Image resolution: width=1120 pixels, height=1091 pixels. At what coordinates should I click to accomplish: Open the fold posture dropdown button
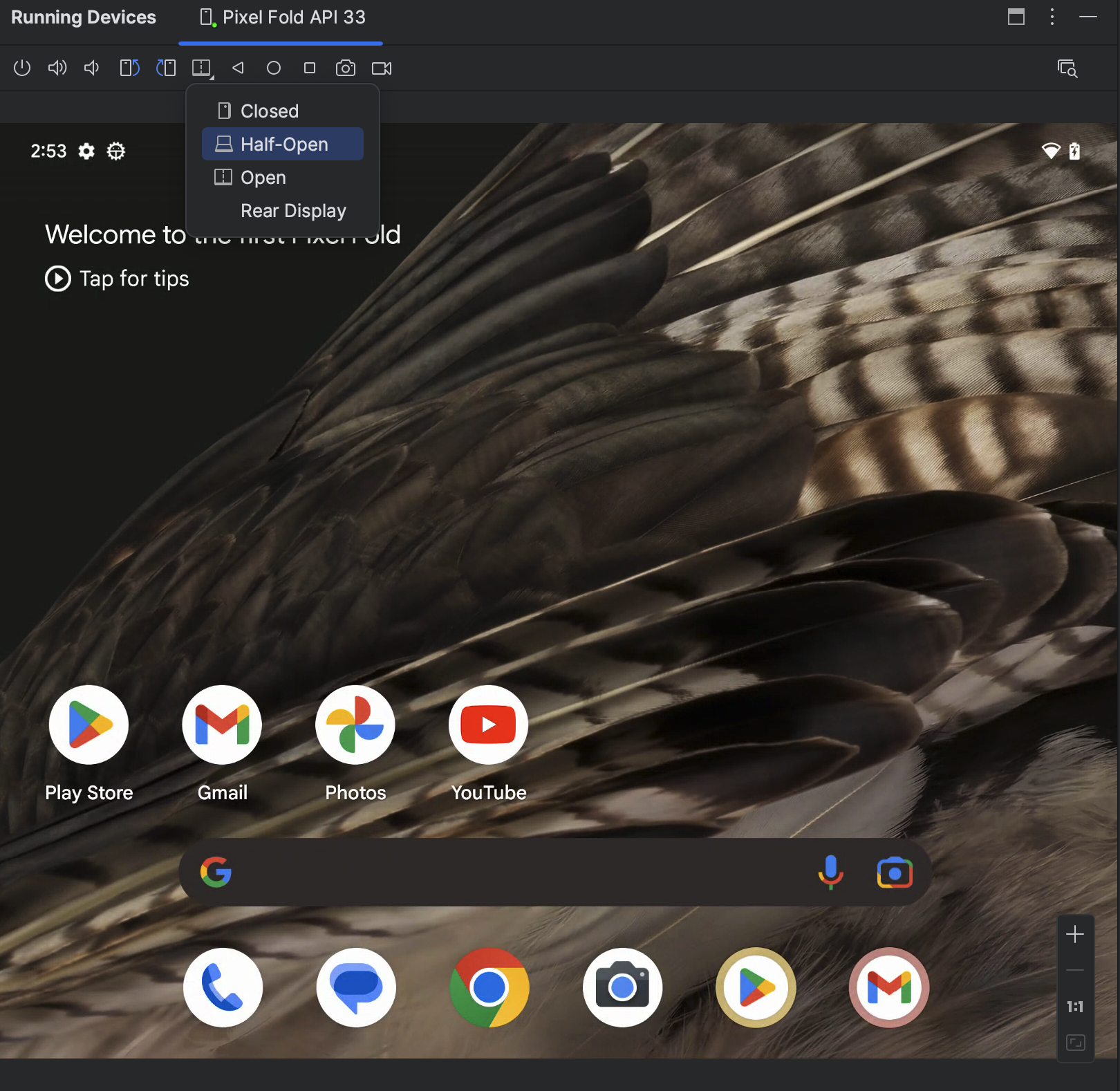tap(202, 68)
